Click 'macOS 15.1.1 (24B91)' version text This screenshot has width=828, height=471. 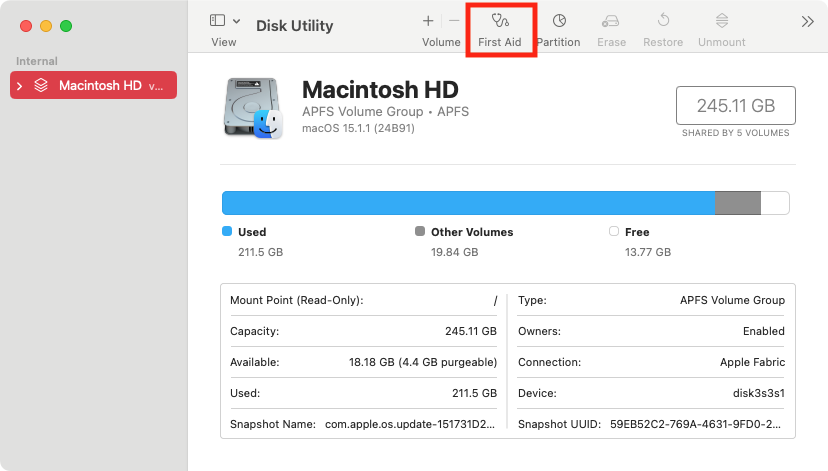coord(358,128)
